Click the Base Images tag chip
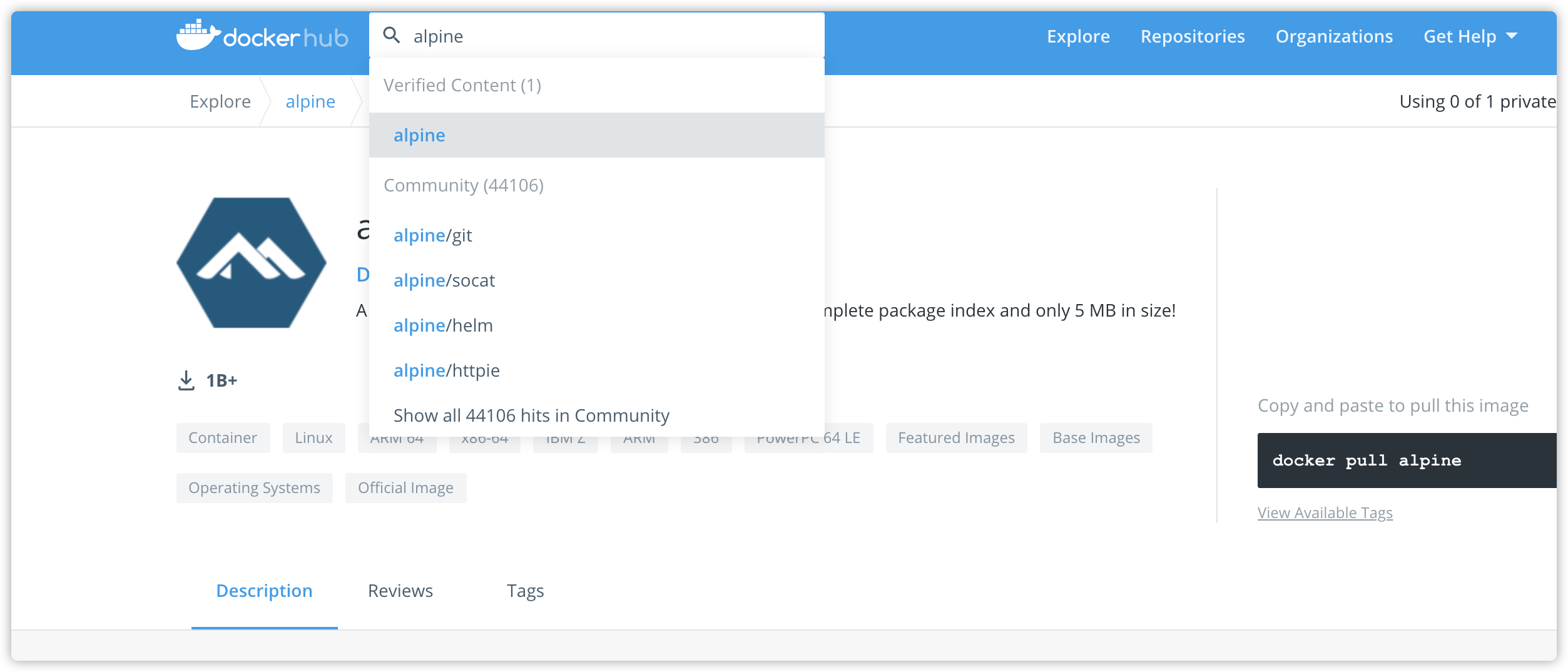The height and width of the screenshot is (672, 1568). 1096,437
